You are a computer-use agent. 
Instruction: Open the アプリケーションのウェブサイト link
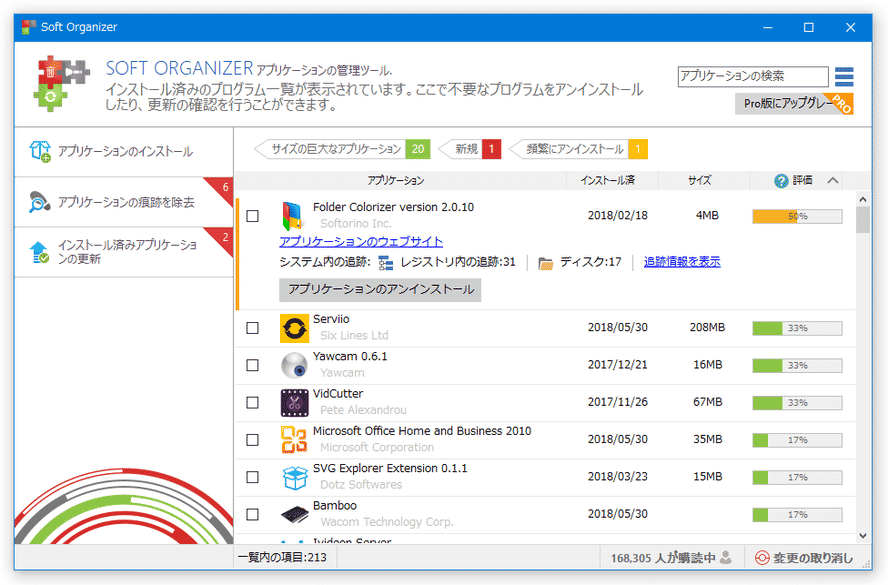coord(361,242)
